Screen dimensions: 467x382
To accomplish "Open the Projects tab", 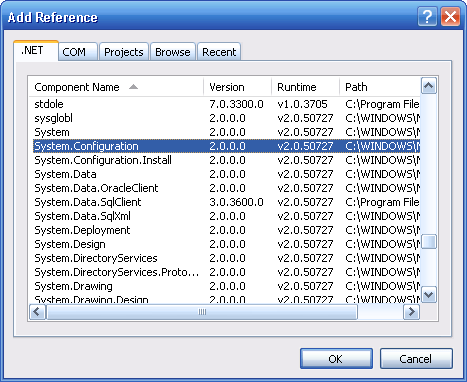I will [124, 52].
